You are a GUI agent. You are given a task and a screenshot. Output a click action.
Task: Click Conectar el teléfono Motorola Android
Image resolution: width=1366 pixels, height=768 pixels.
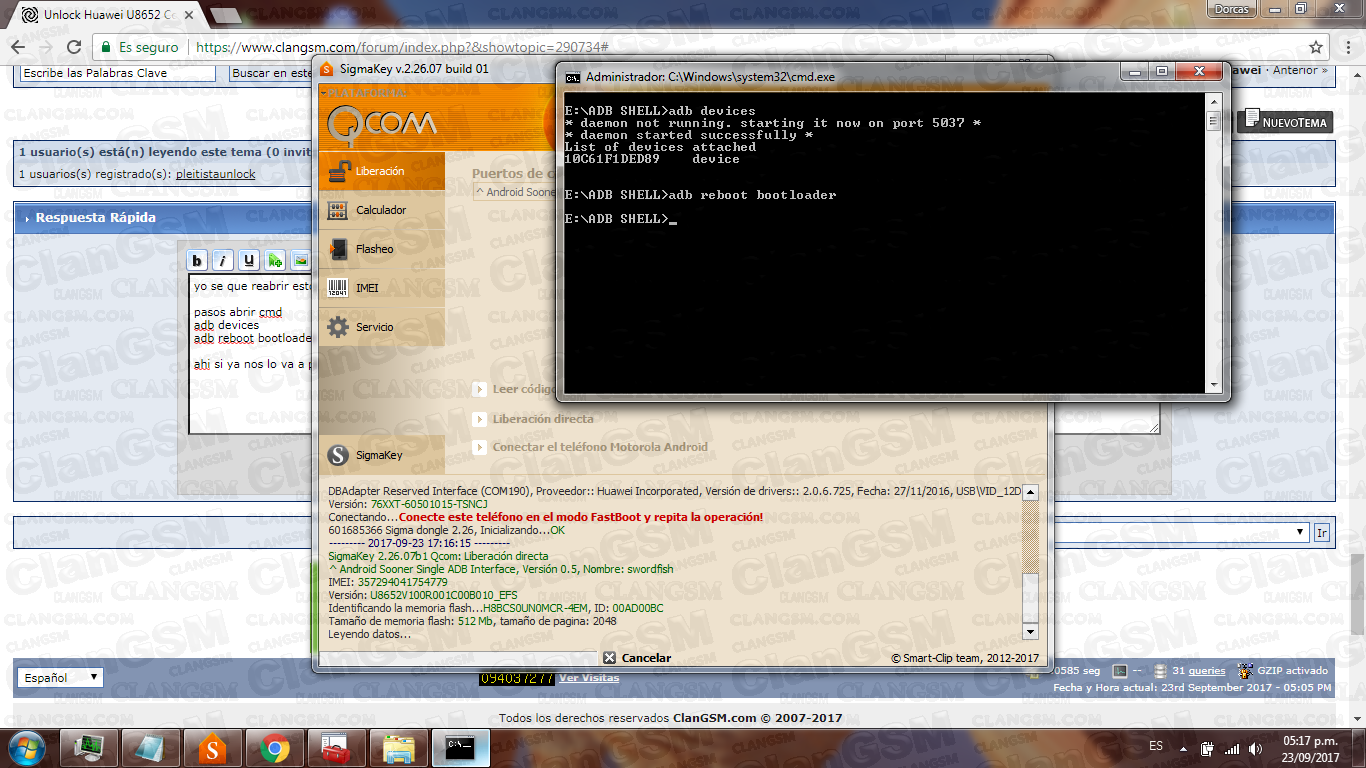(x=599, y=447)
